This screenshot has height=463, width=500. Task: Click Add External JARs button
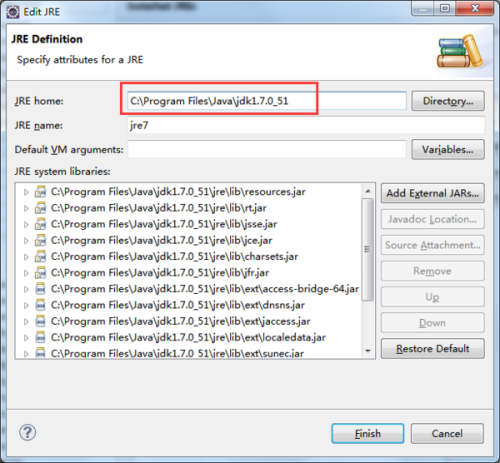tap(433, 193)
